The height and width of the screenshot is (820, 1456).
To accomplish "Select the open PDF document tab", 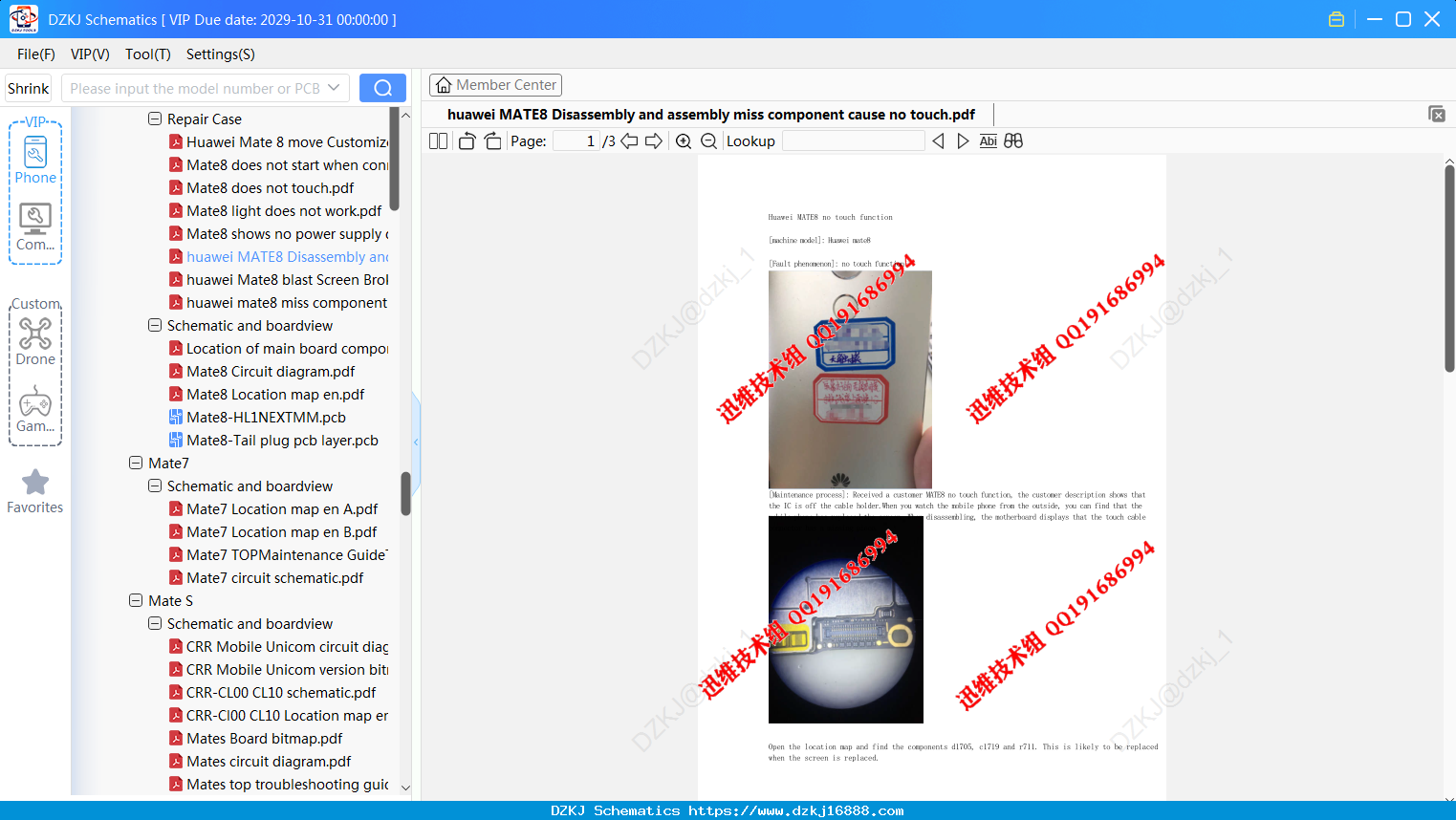I will pyautogui.click(x=711, y=115).
